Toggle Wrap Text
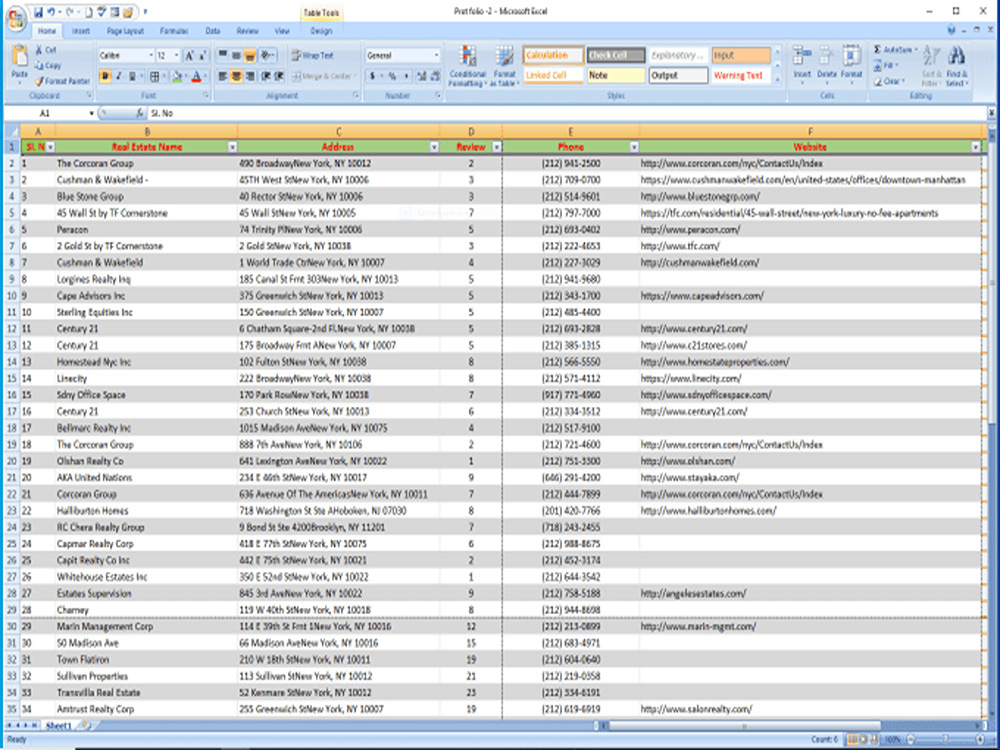1000x750 pixels. coord(312,55)
